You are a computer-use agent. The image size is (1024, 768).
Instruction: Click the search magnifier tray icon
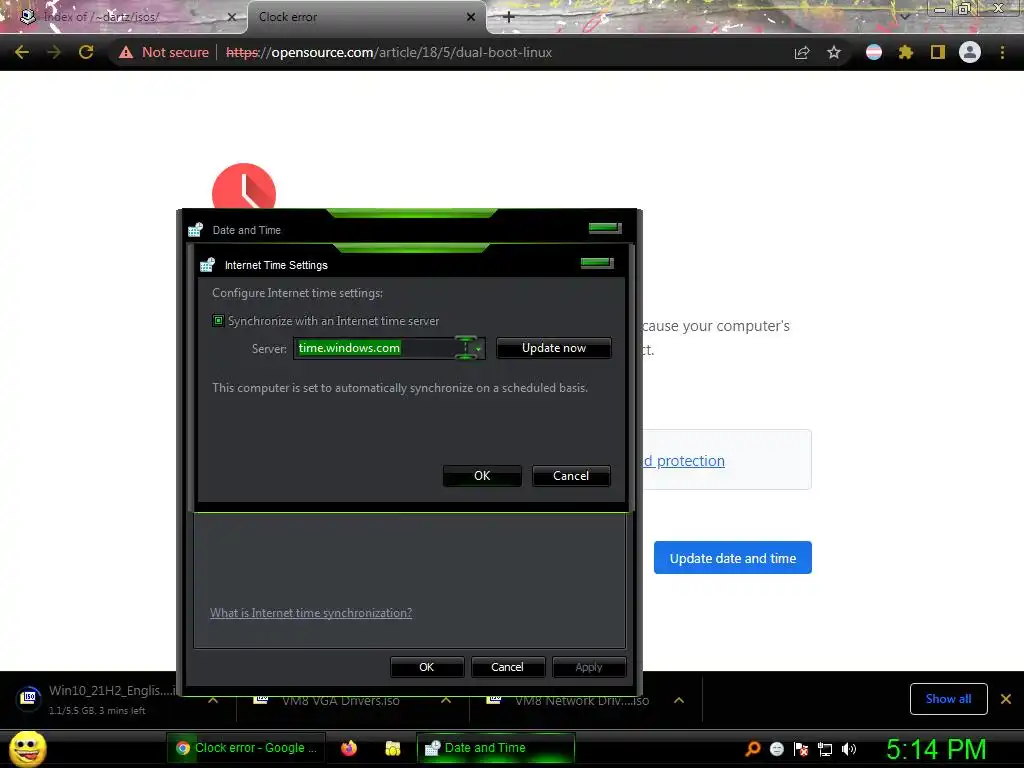(752, 748)
